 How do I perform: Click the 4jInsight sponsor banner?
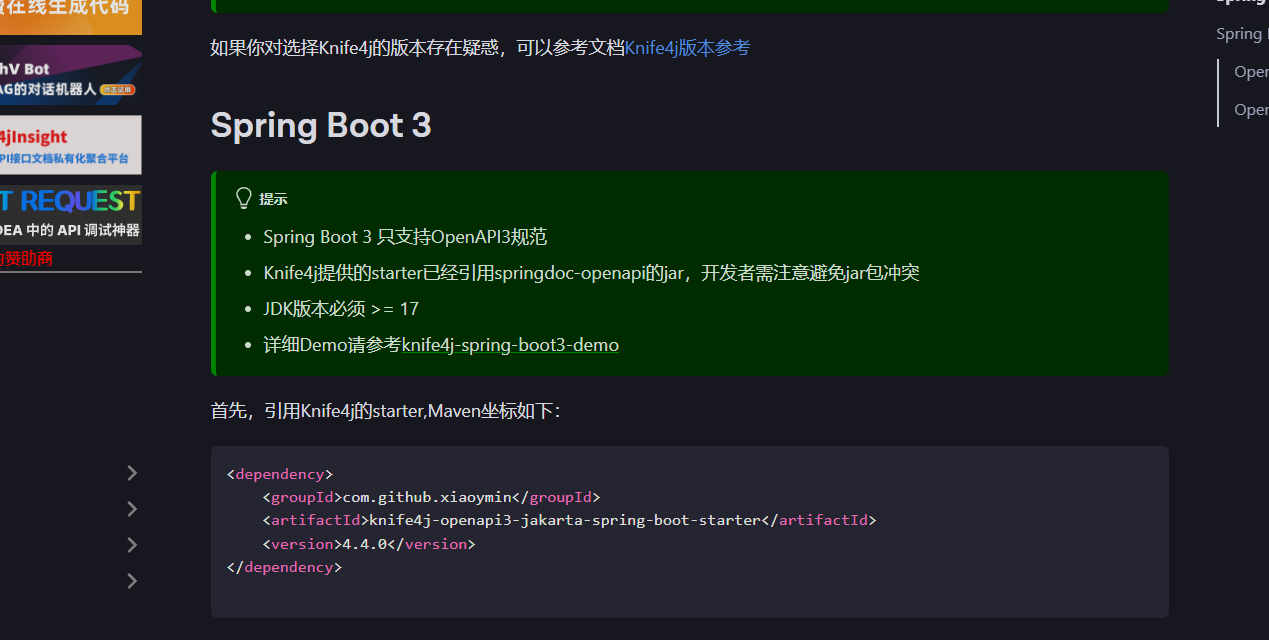pyautogui.click(x=71, y=144)
